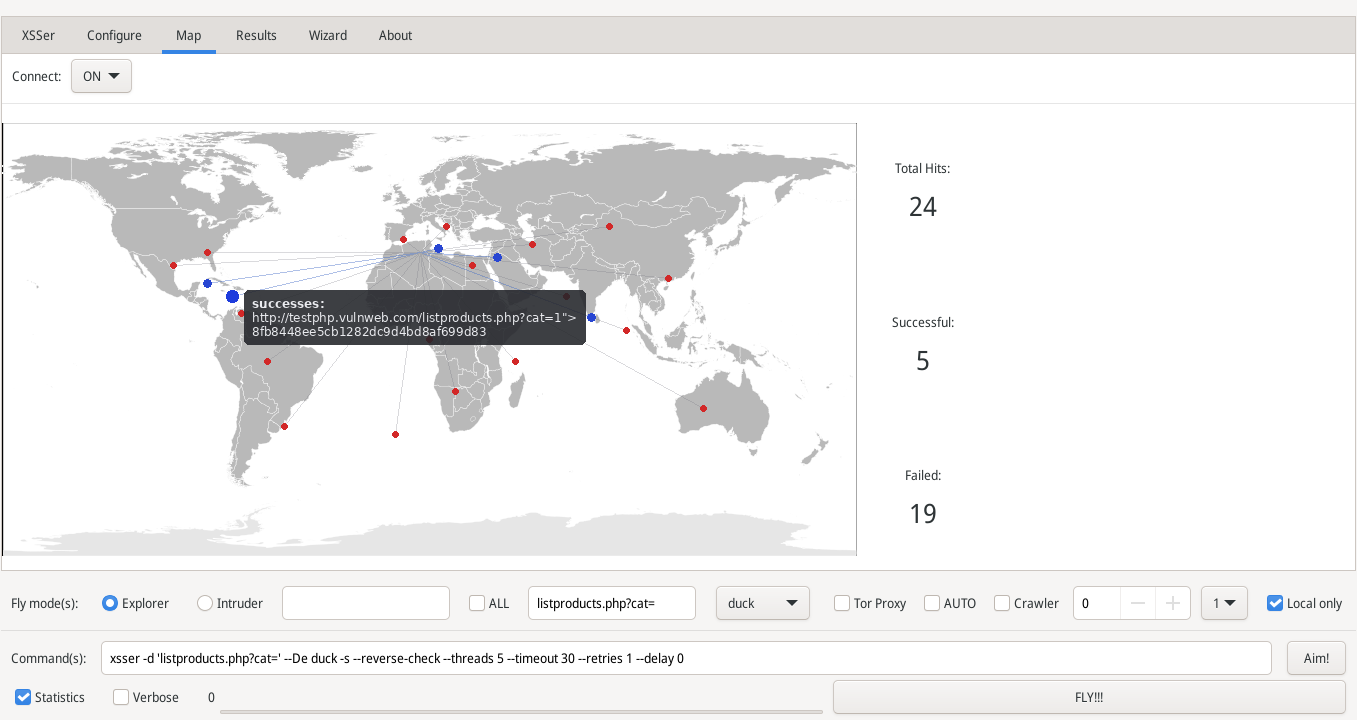Open the crawler depth dropdown showing 1
1357x720 pixels.
tap(1224, 603)
